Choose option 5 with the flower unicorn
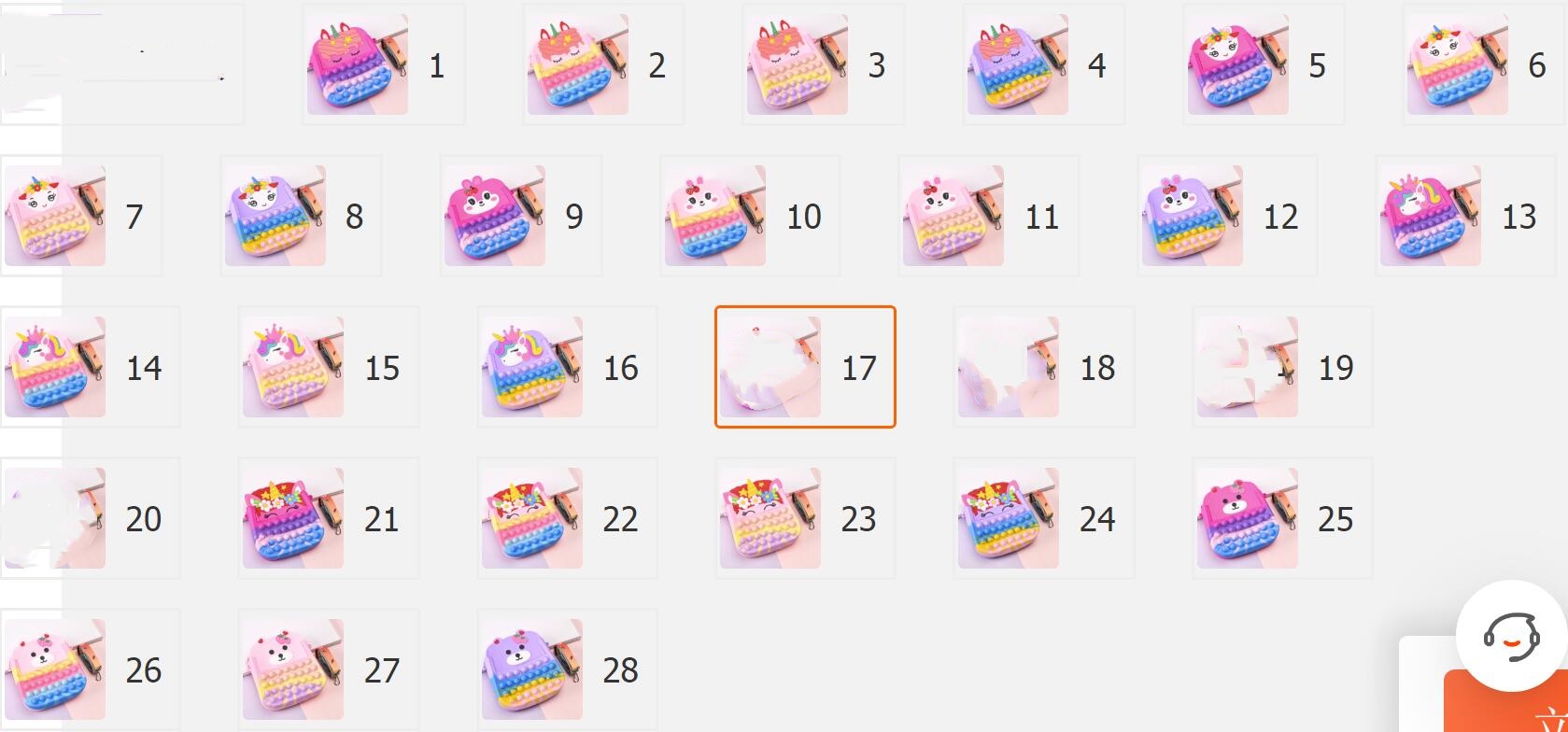 pyautogui.click(x=1264, y=64)
